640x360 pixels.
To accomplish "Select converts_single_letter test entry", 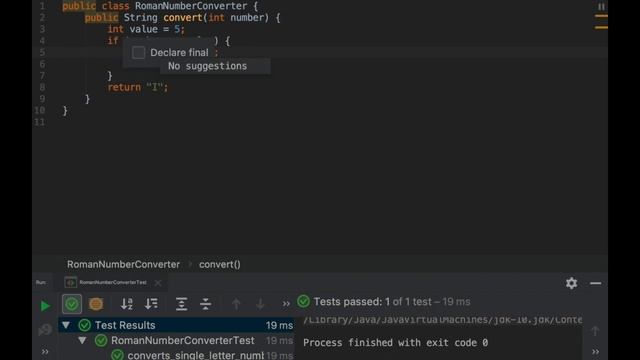I will (x=196, y=355).
